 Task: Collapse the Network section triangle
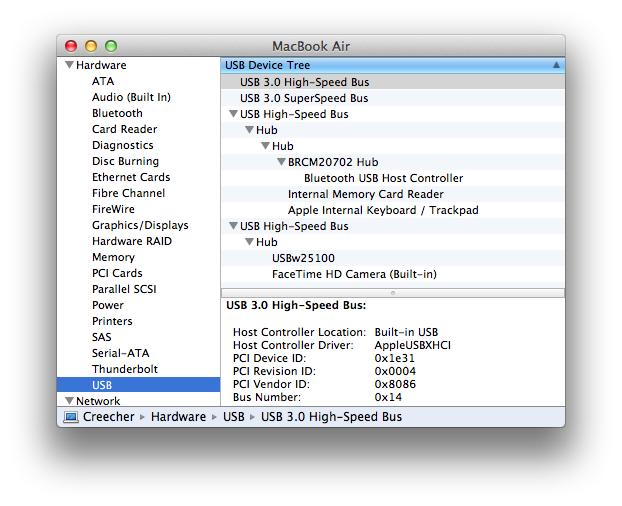pos(69,401)
